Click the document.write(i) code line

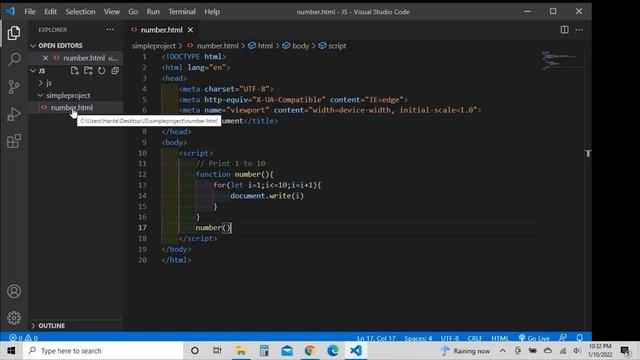point(267,196)
